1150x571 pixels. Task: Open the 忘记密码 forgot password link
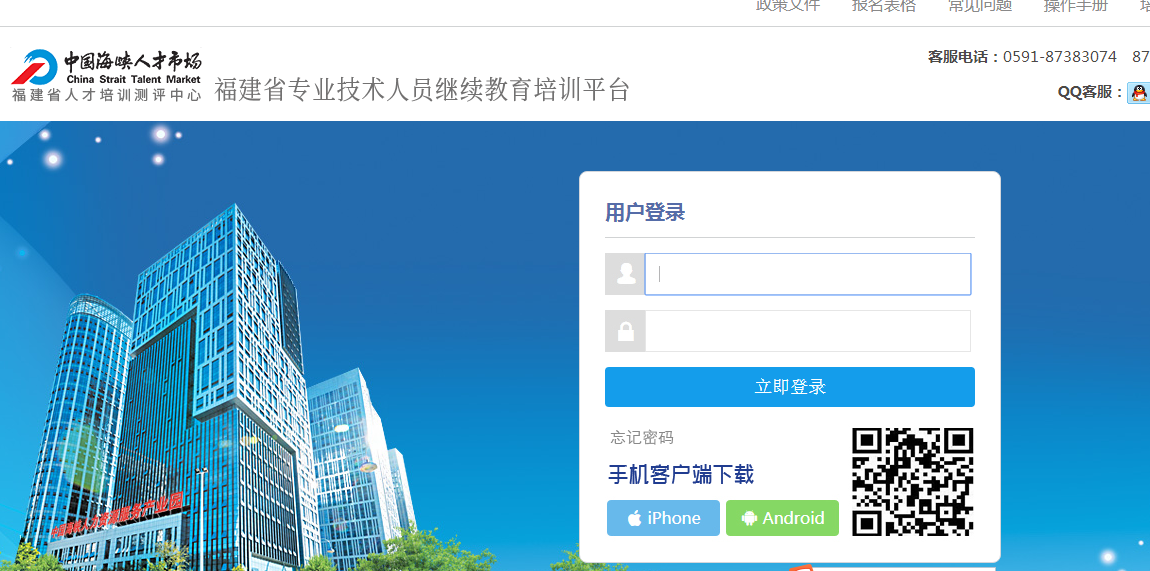[x=642, y=438]
